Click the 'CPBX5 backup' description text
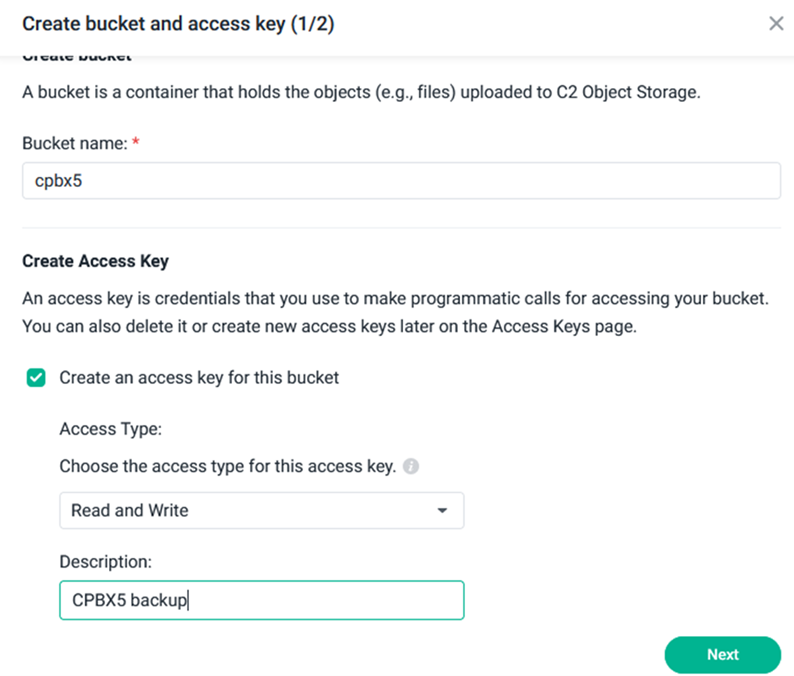This screenshot has width=794, height=676. [x=130, y=600]
